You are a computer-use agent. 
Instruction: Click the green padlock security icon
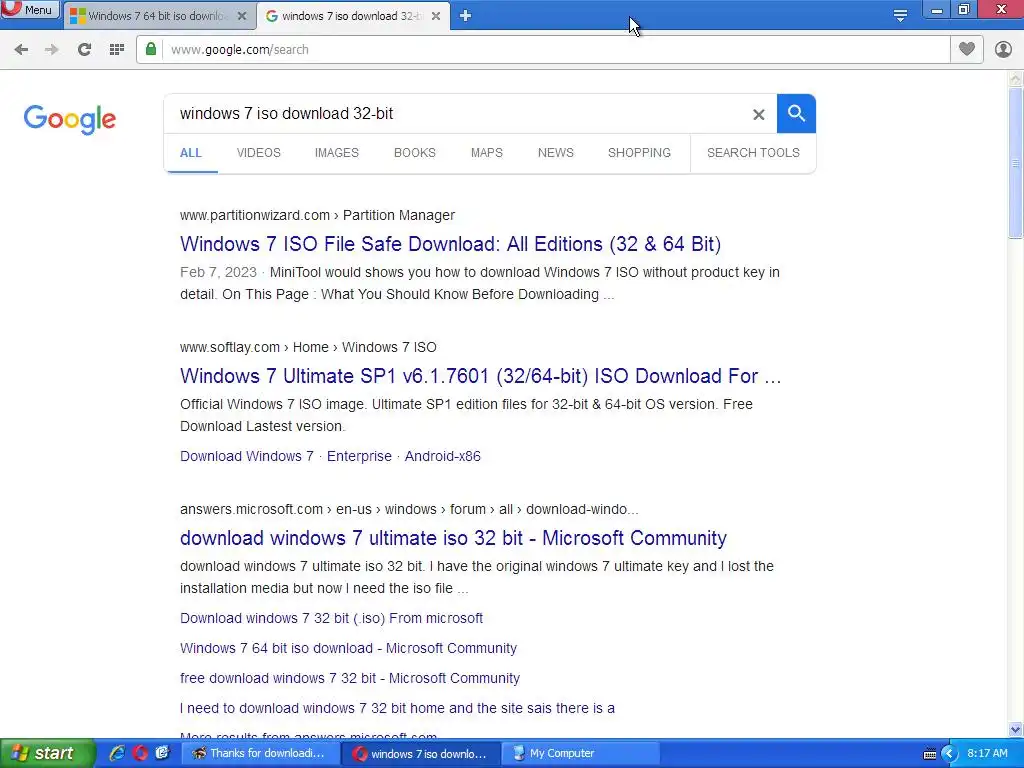pos(151,49)
